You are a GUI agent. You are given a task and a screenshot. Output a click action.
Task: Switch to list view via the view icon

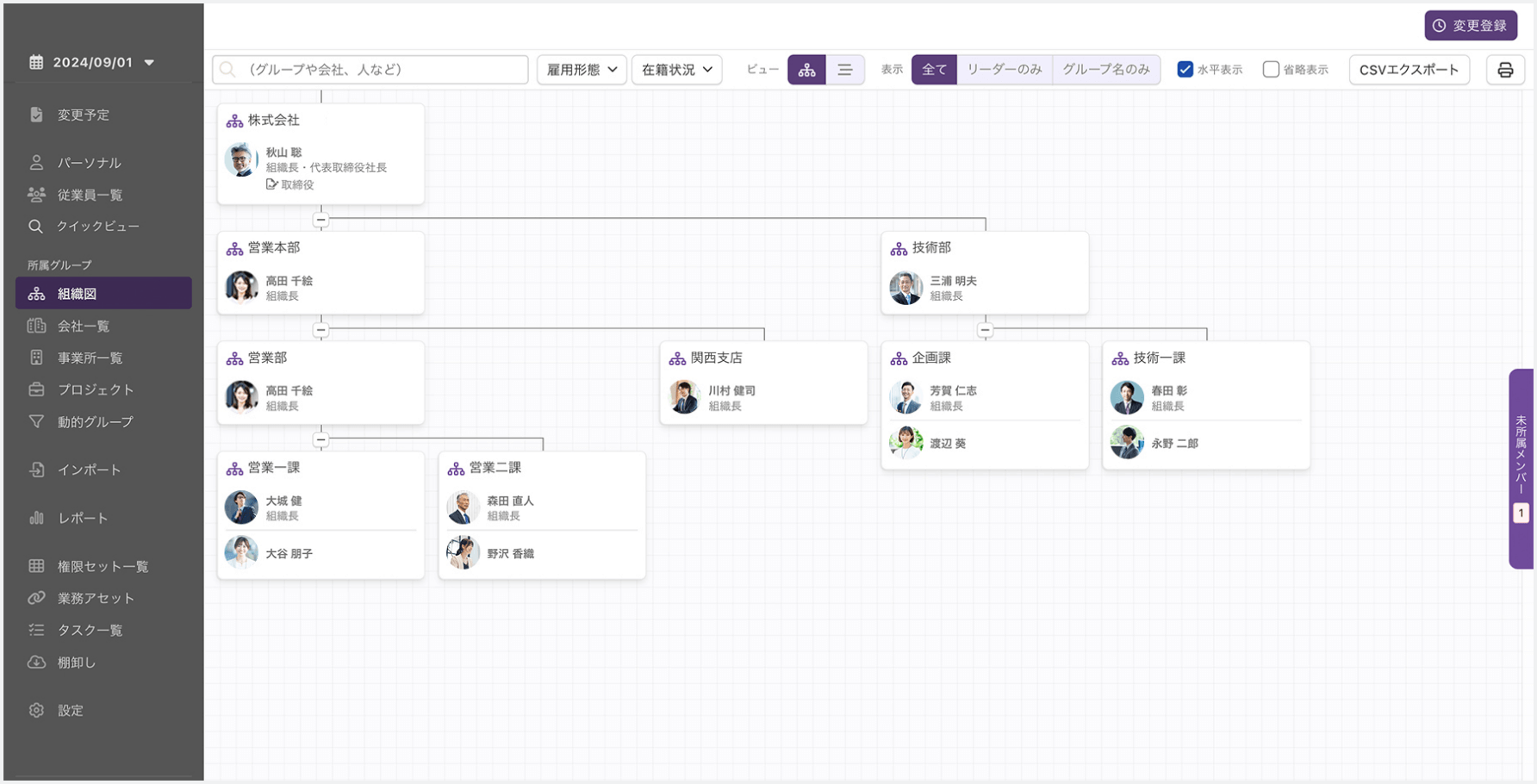pyautogui.click(x=845, y=69)
